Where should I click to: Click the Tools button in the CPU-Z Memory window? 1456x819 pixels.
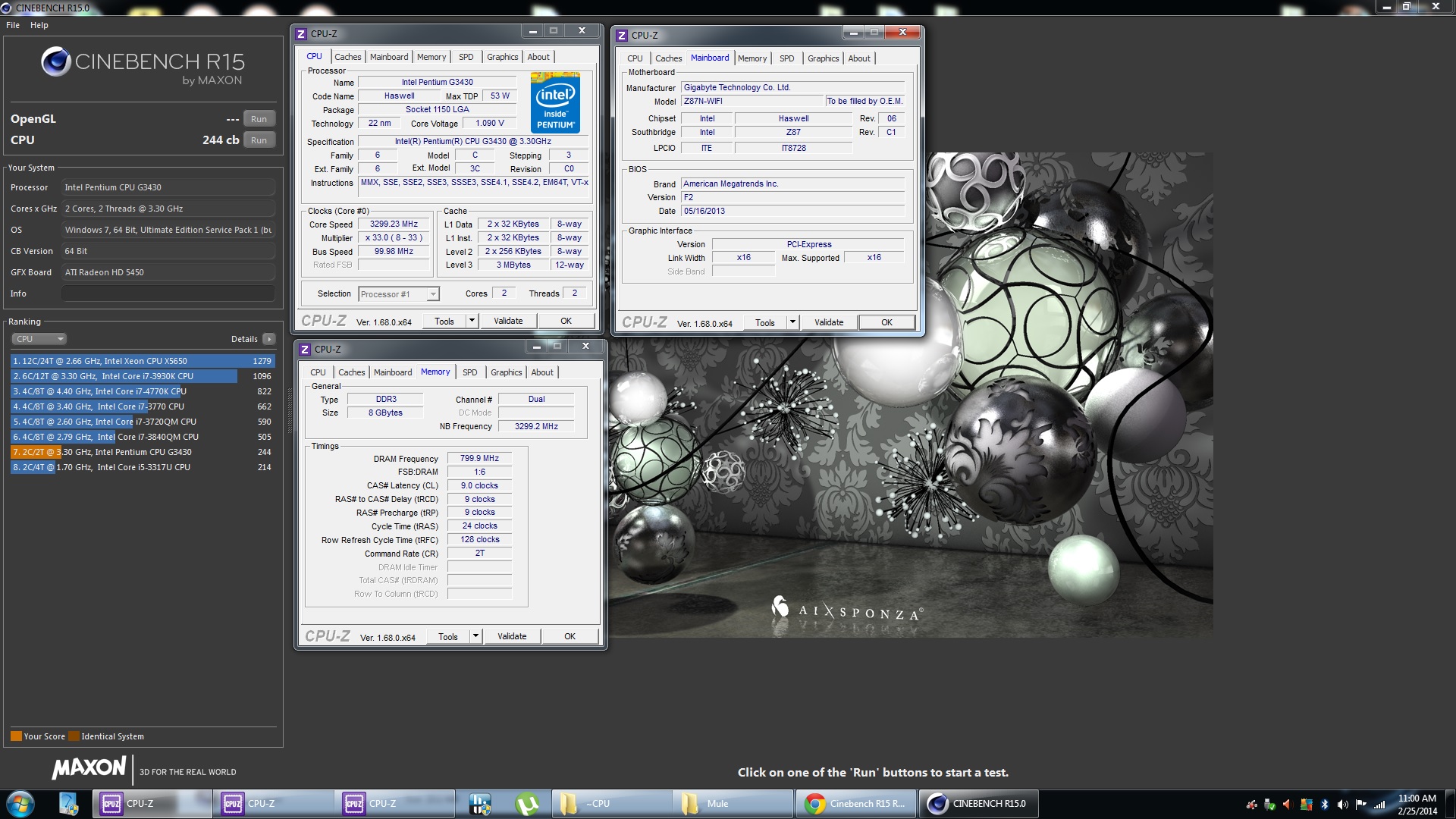point(448,636)
